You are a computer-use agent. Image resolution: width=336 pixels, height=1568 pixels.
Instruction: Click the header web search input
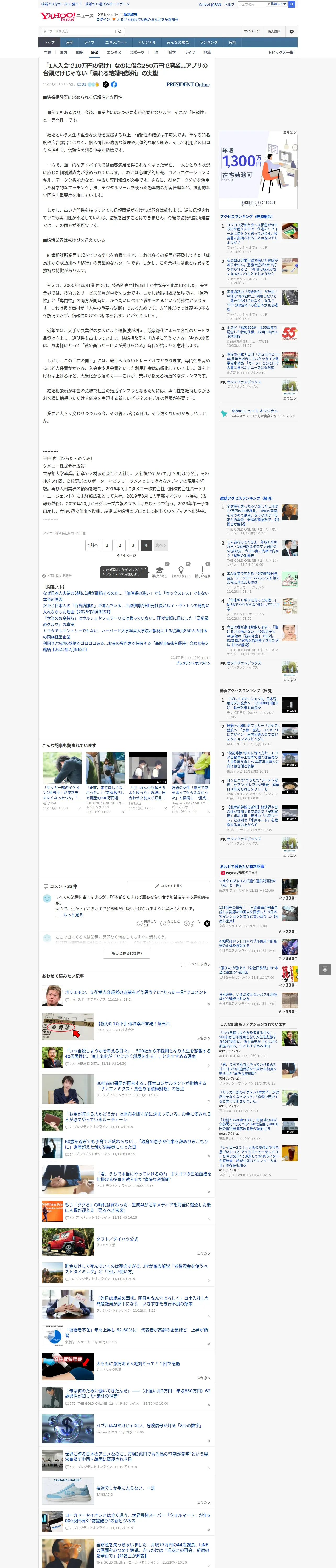251,4
